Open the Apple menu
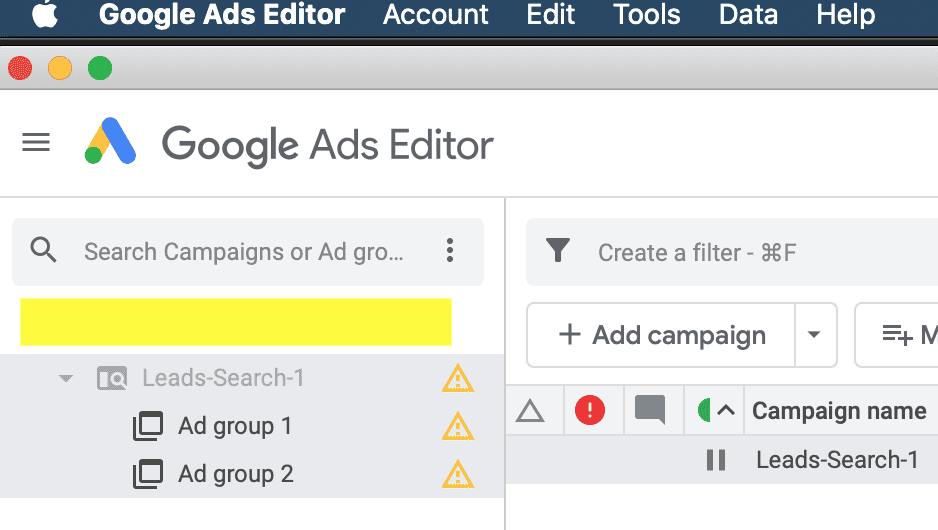Image resolution: width=938 pixels, height=530 pixels. coord(45,14)
